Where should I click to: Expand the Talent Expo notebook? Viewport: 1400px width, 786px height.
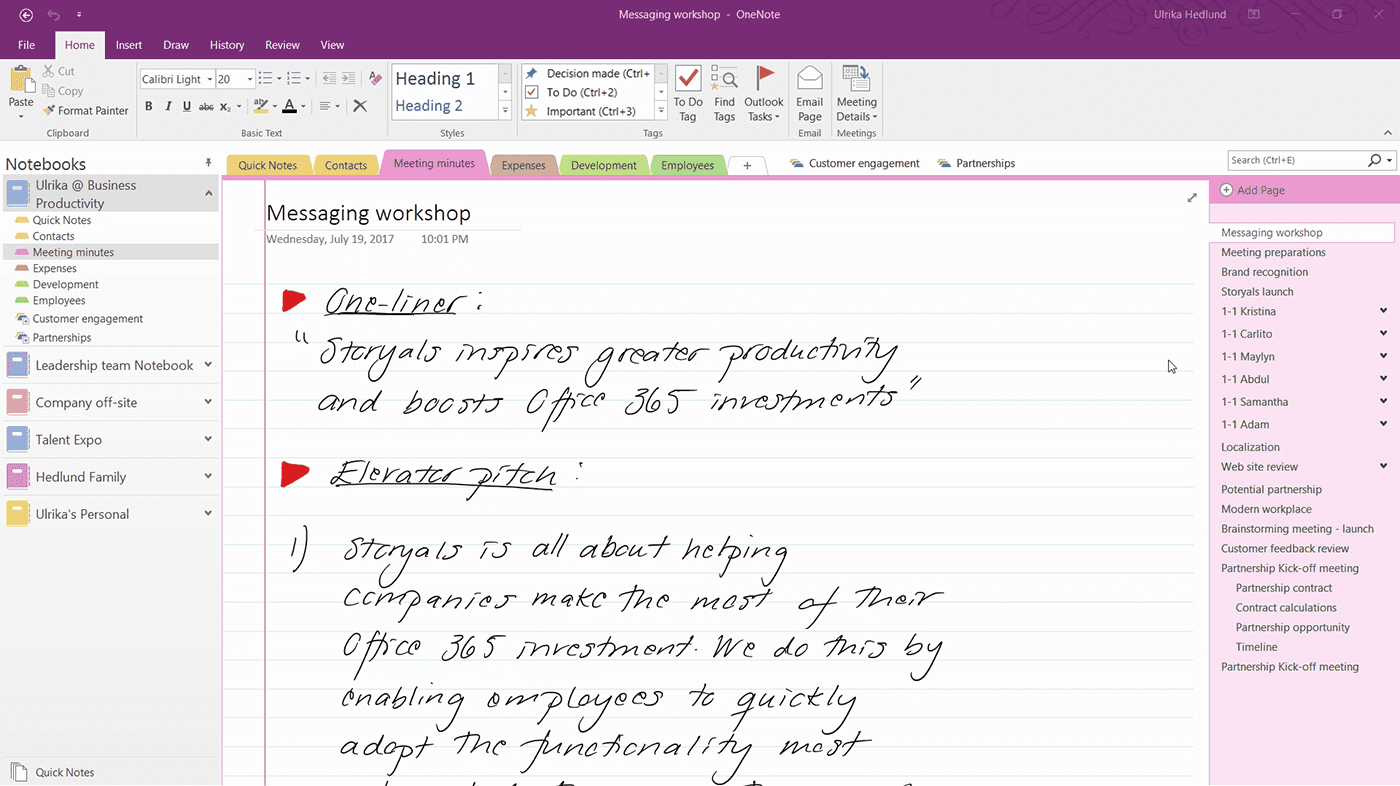(208, 439)
